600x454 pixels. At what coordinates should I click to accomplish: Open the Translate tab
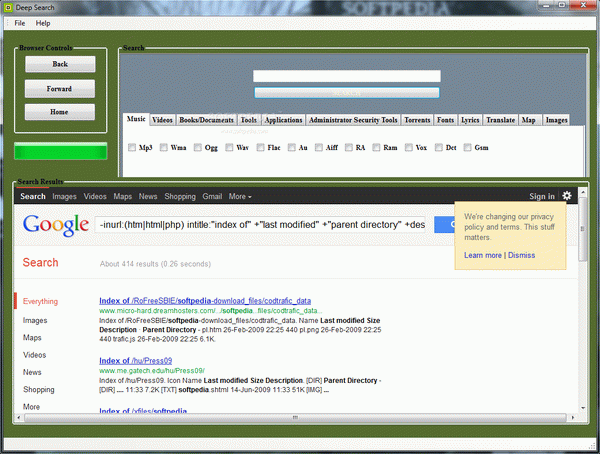tap(501, 120)
